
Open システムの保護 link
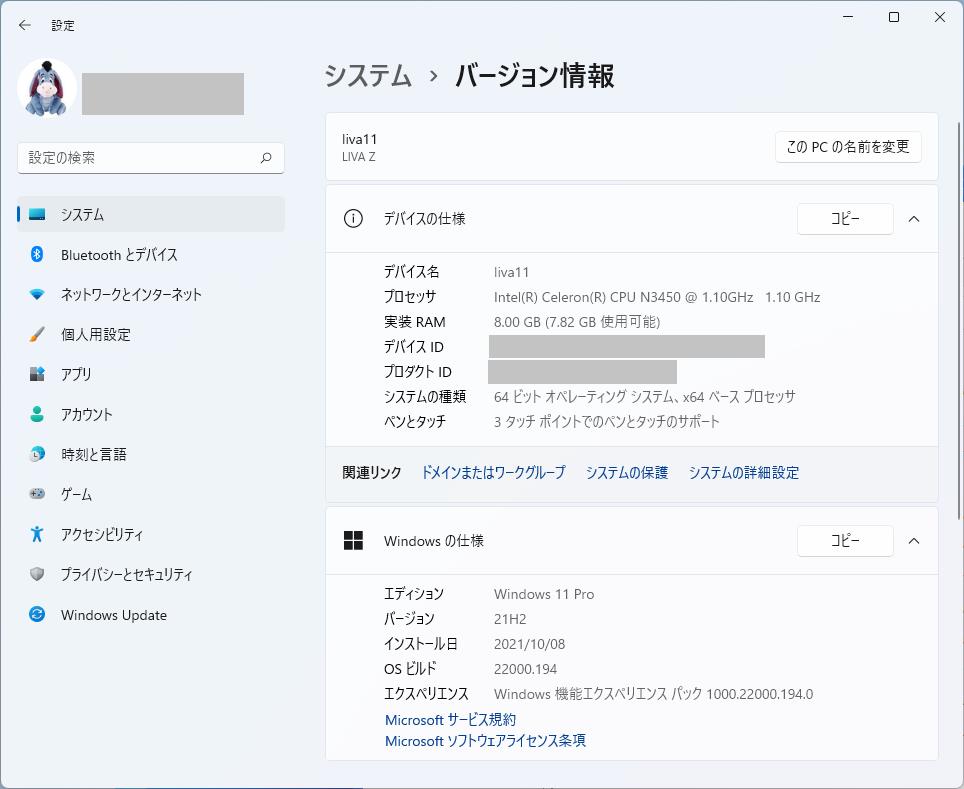click(x=626, y=472)
